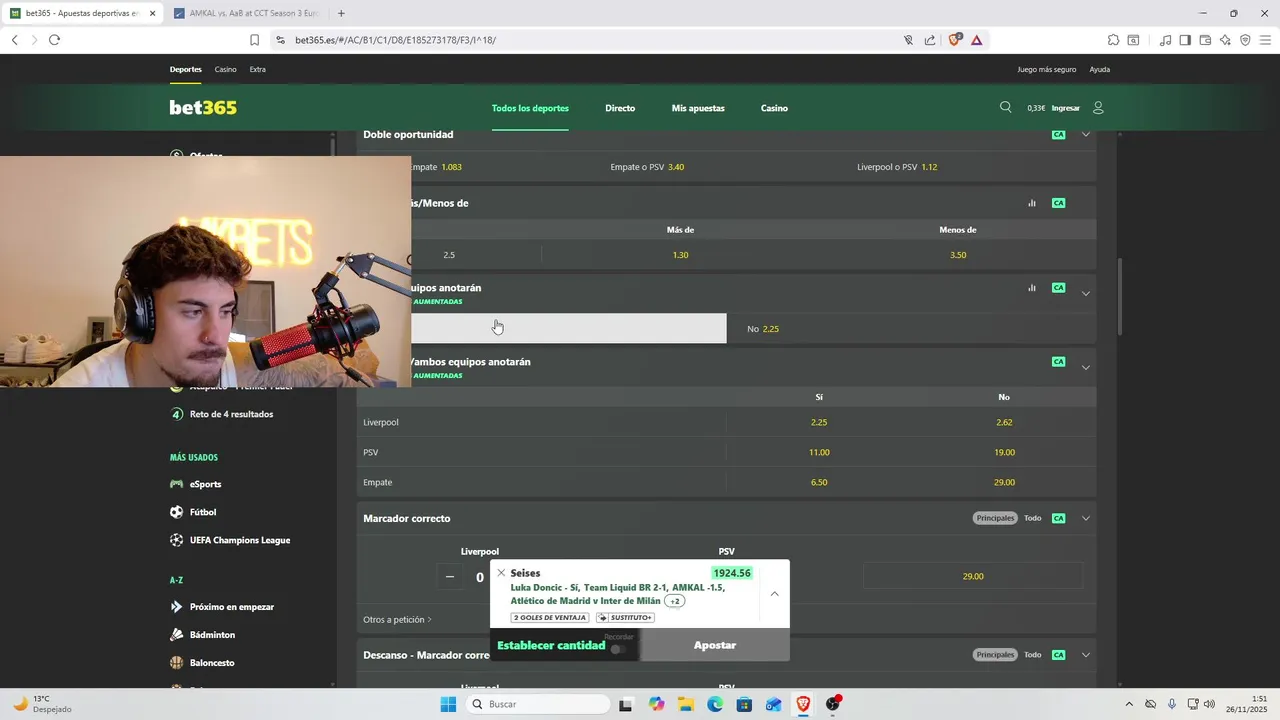The width and height of the screenshot is (1280, 720).
Task: Expand the +2 more selections badge
Action: (675, 601)
